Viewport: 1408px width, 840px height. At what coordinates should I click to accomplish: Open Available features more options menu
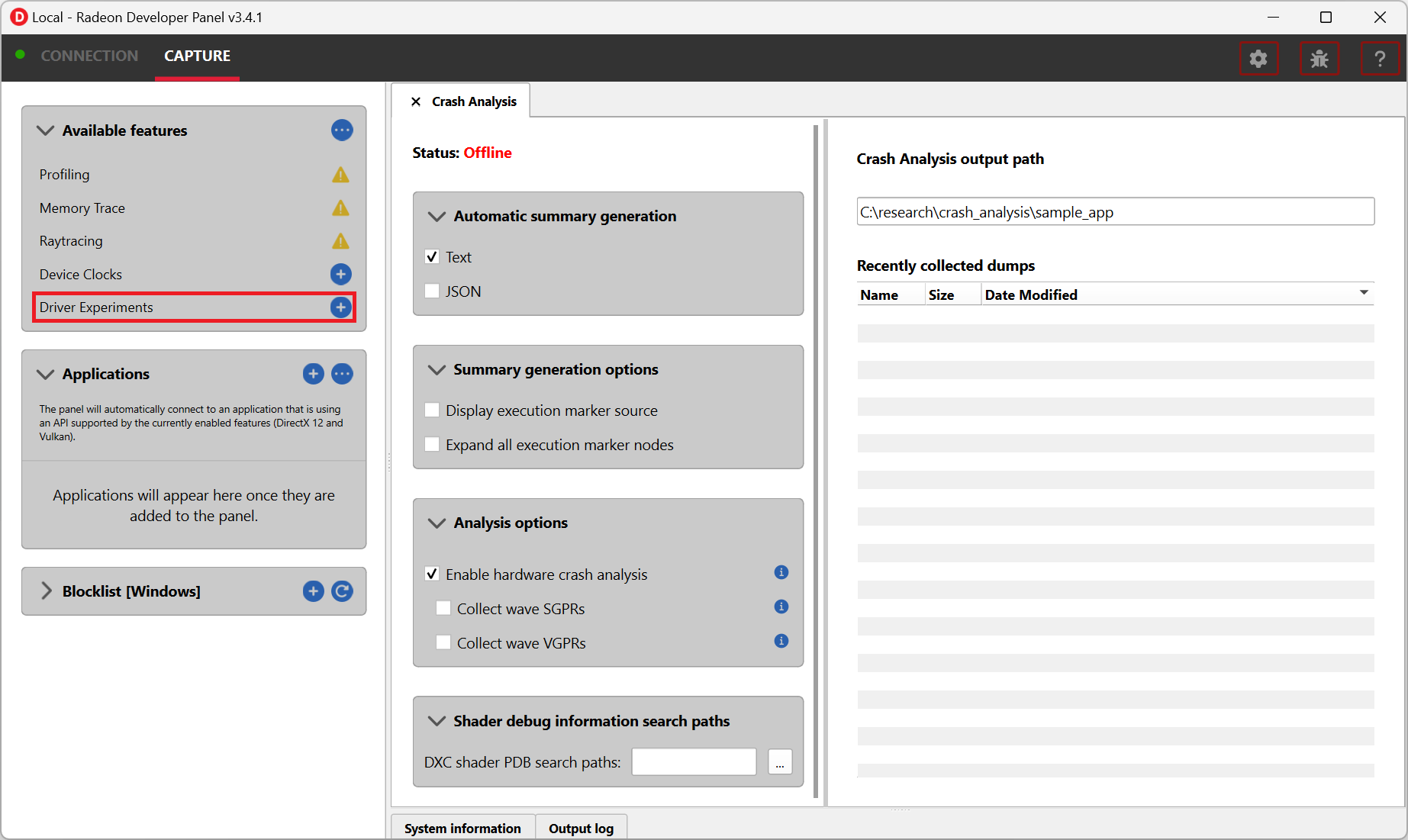tap(342, 130)
